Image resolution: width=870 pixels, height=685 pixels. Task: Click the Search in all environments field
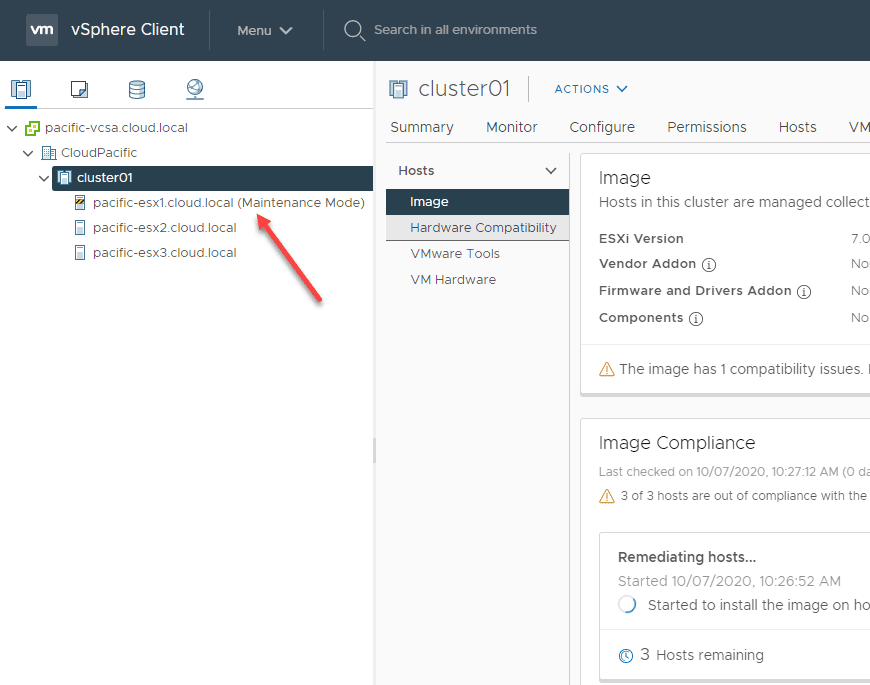tap(455, 30)
